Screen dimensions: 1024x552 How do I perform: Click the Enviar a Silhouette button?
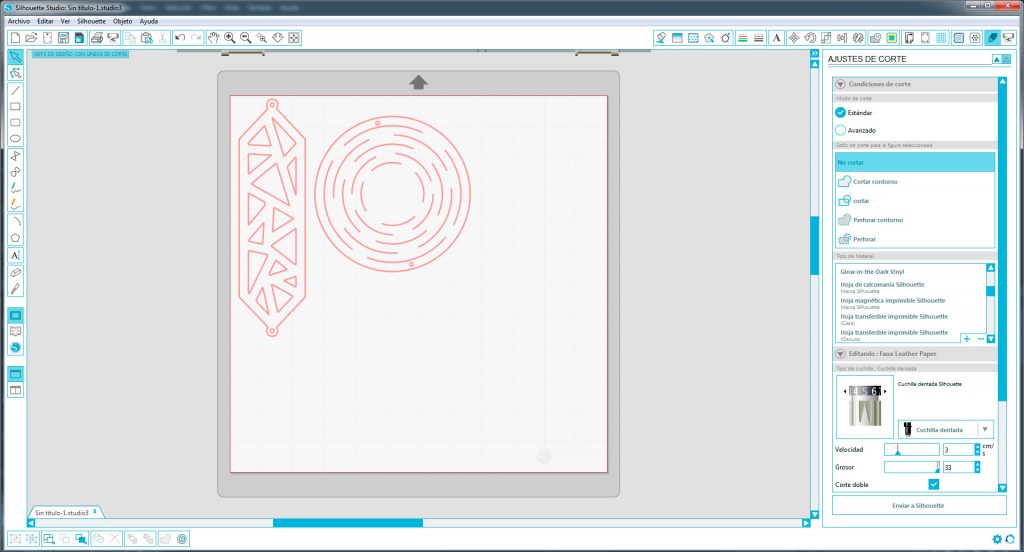pyautogui.click(x=919, y=505)
